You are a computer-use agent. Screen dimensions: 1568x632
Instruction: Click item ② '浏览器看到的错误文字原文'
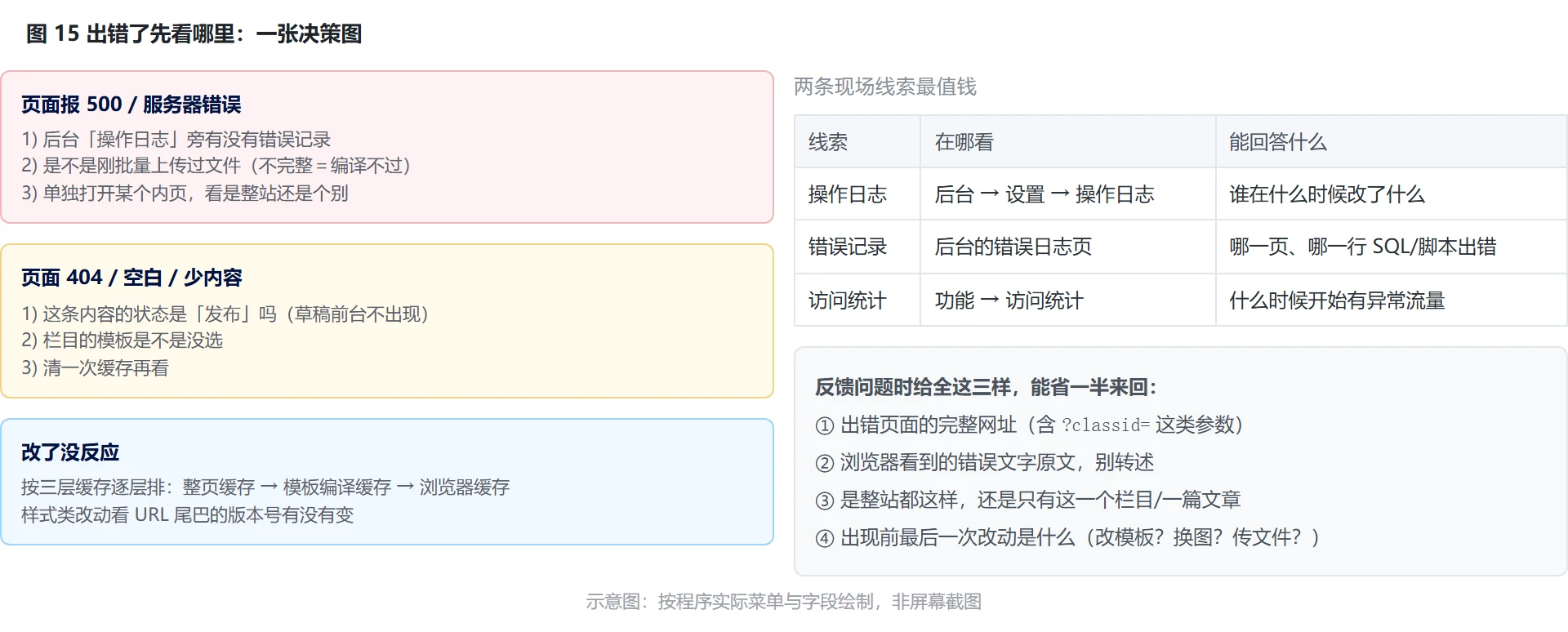pos(985,462)
